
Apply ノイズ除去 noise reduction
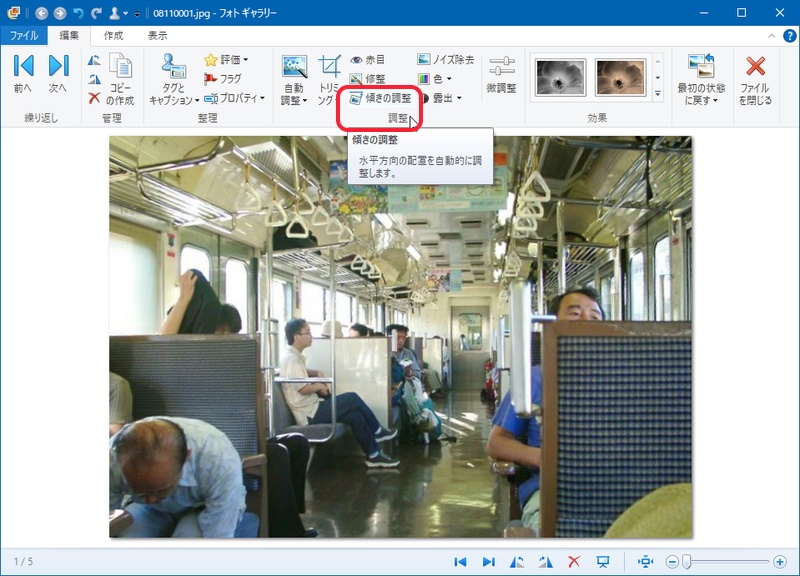pos(446,60)
